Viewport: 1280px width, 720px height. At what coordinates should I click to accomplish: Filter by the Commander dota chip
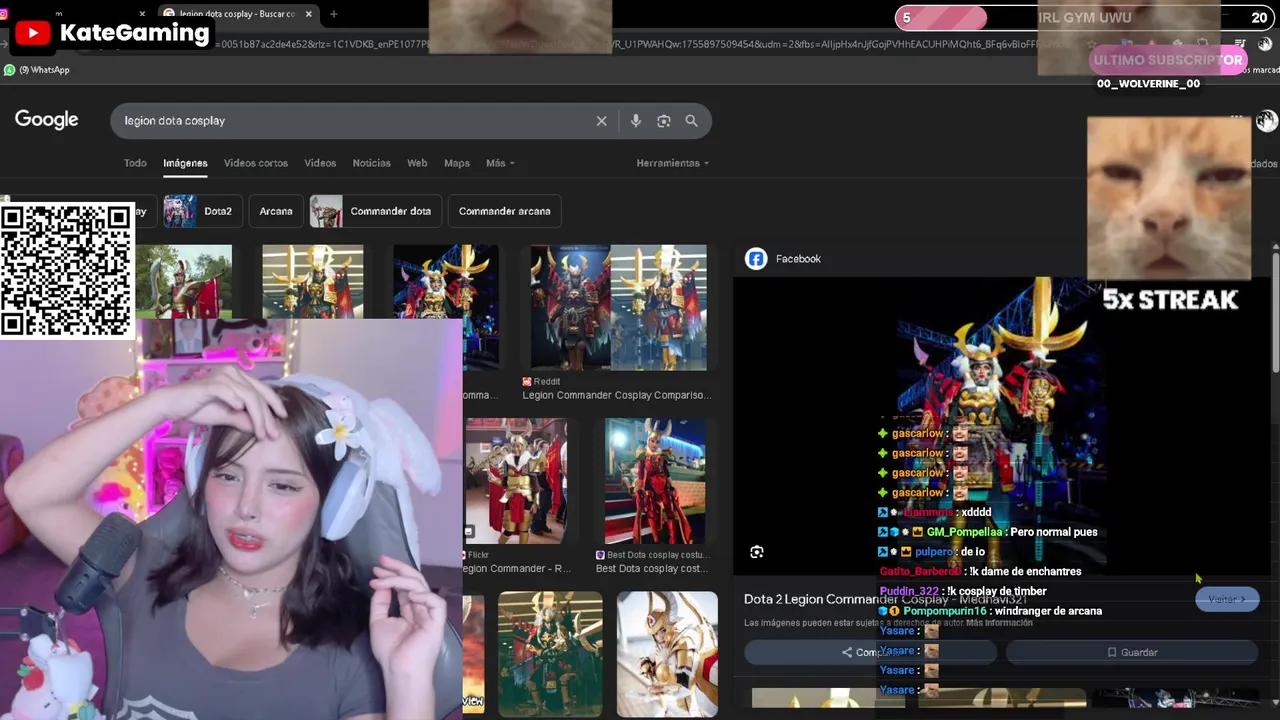(x=375, y=211)
